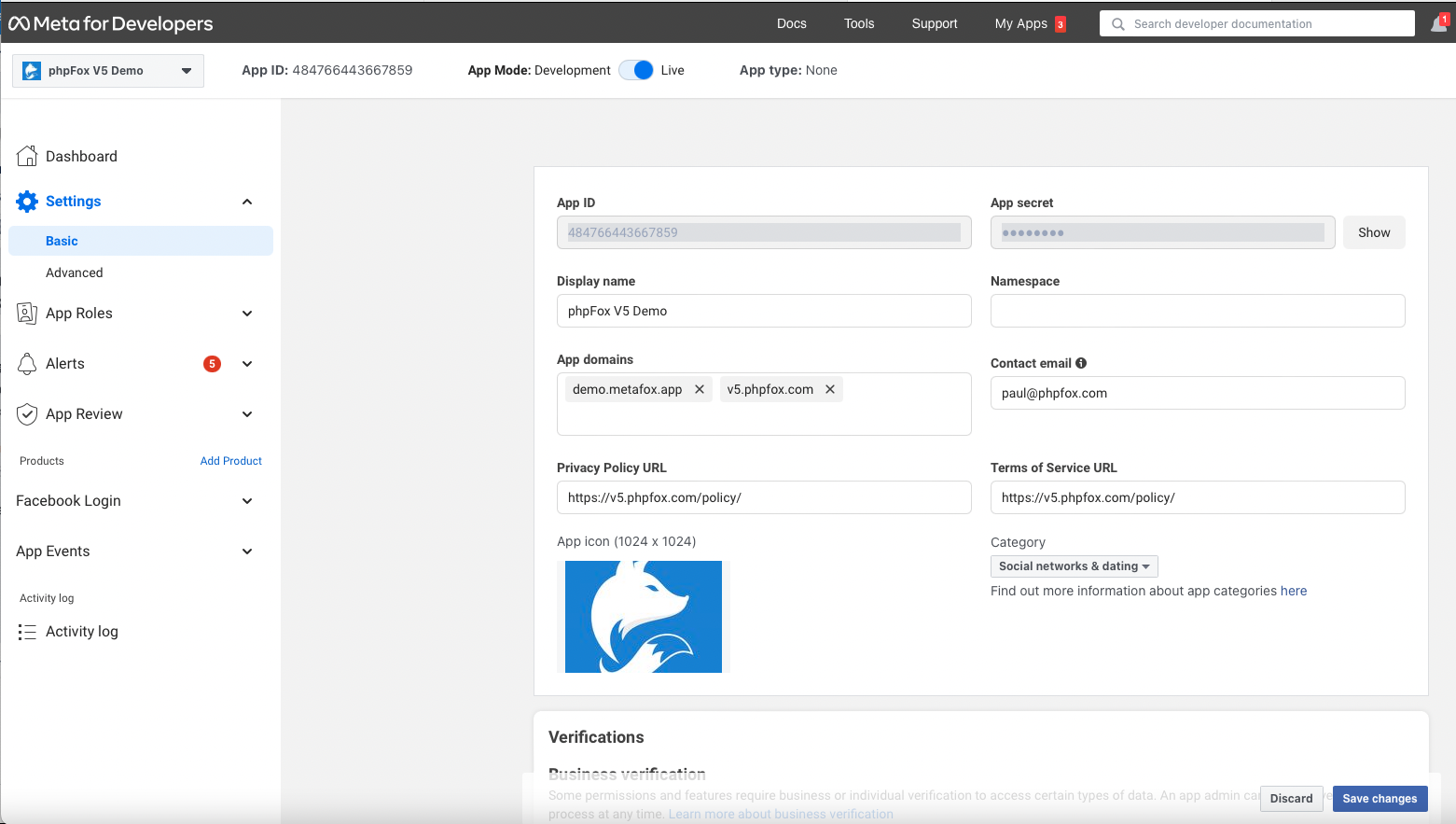
Task: Click the Alerts count badge showing 5
Action: tap(213, 364)
